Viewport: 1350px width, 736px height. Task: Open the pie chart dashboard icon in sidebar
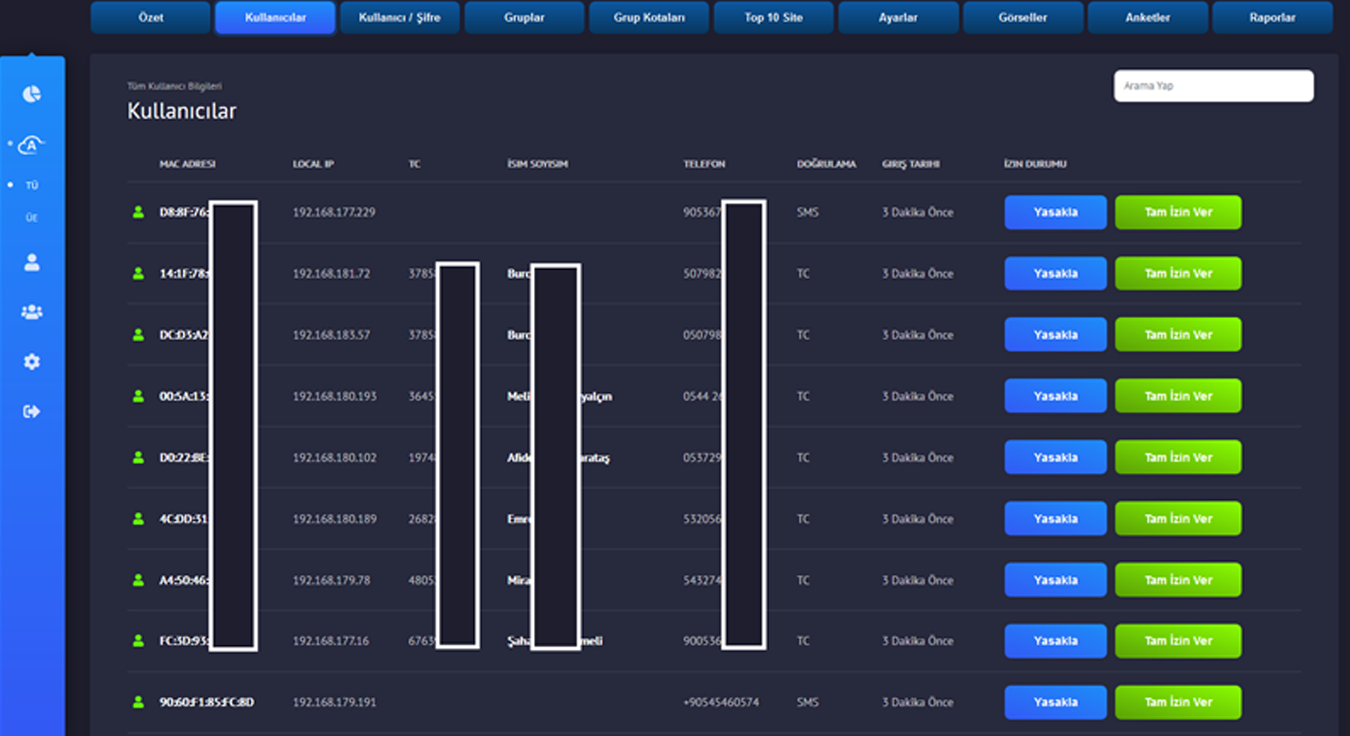tap(32, 94)
